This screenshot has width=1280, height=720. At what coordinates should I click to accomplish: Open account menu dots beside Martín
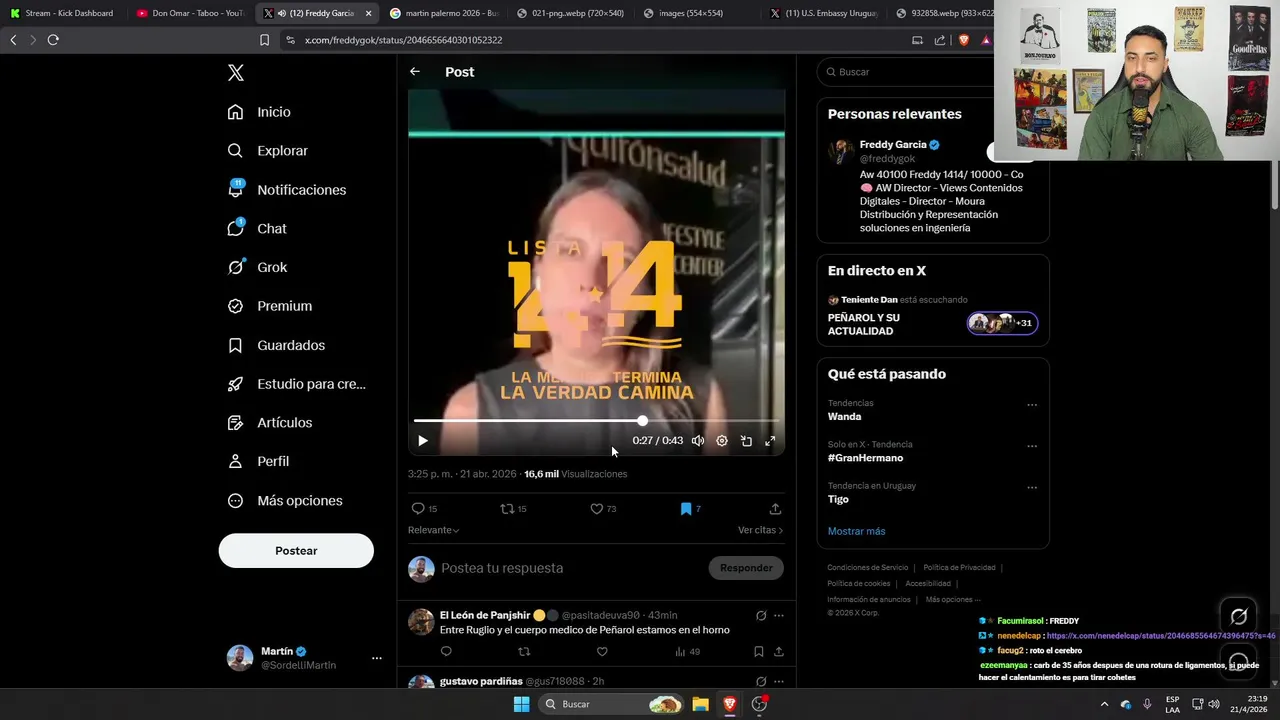[x=377, y=658]
